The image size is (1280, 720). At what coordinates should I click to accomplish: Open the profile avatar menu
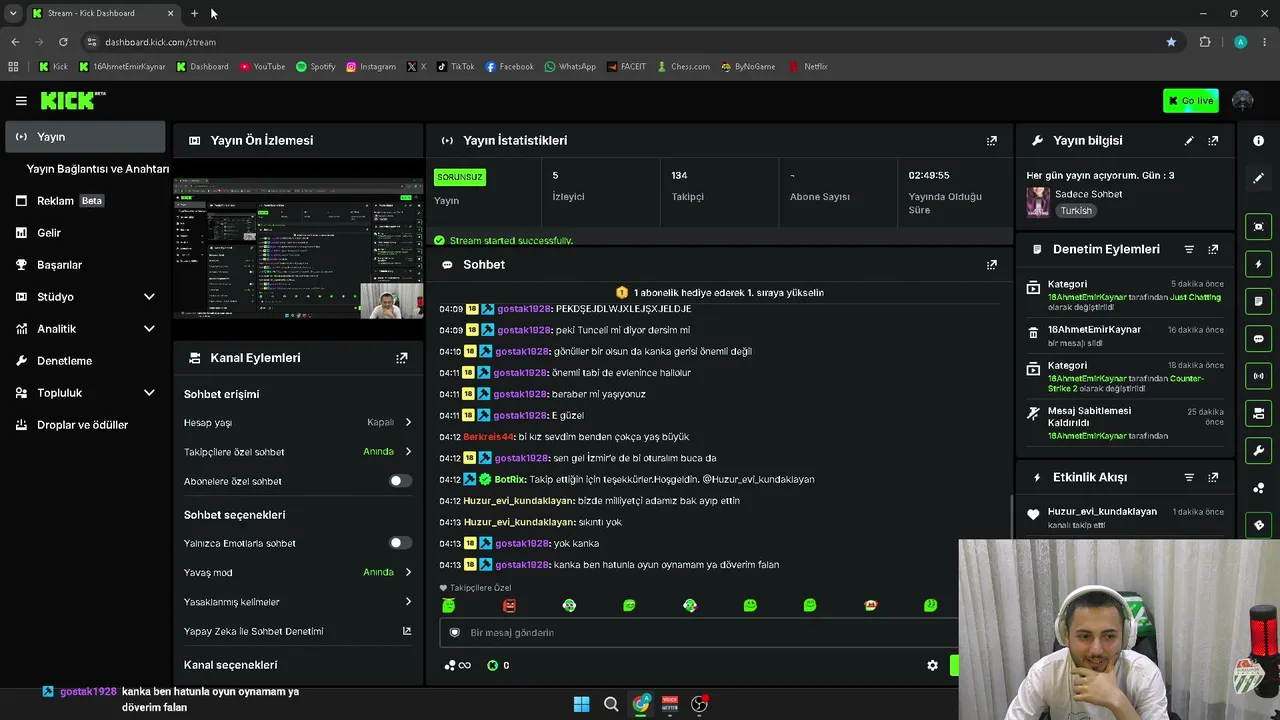[x=1243, y=100]
